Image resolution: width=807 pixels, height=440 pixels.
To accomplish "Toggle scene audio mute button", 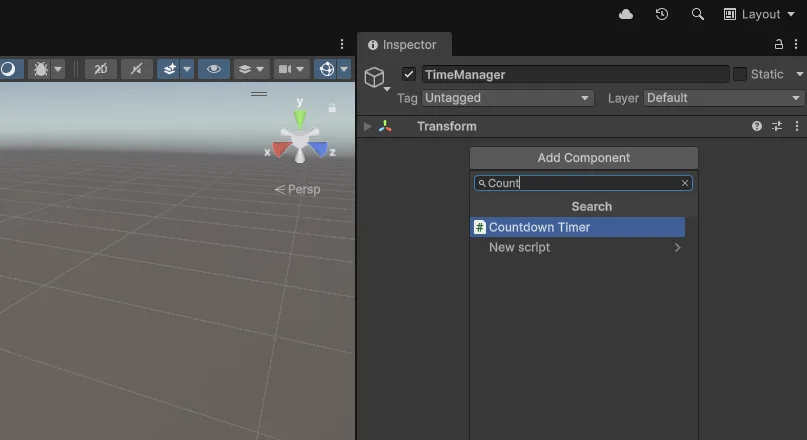I will [x=136, y=69].
